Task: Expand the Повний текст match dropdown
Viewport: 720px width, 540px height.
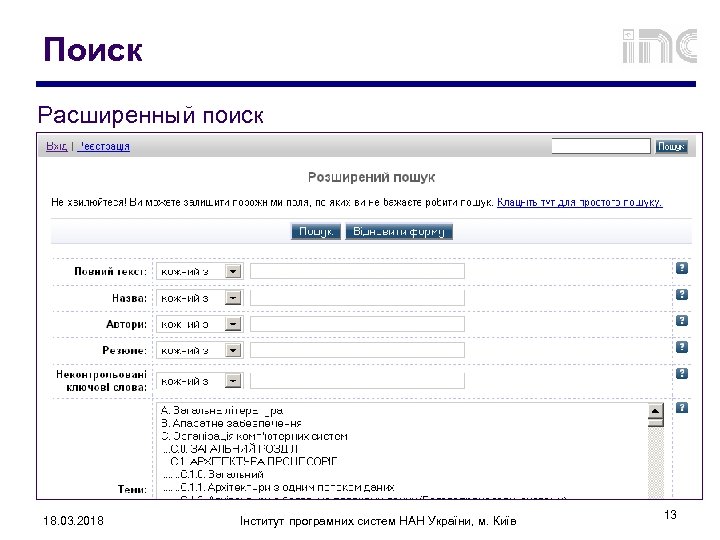Action: click(x=233, y=271)
